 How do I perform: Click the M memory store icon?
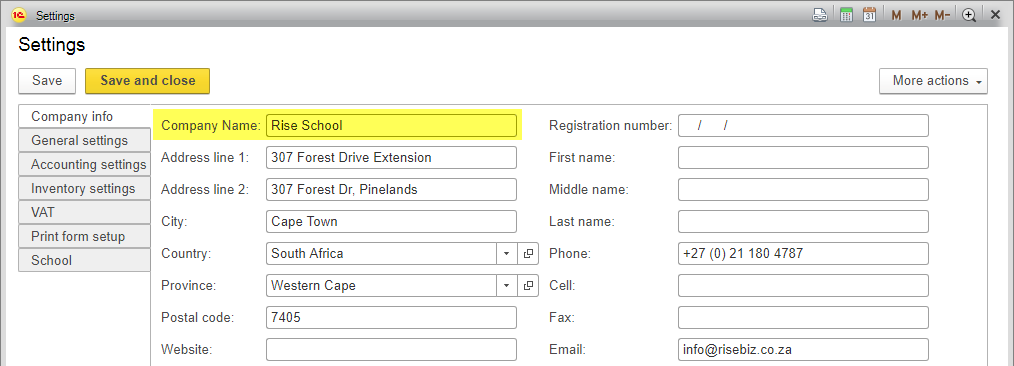coord(896,16)
